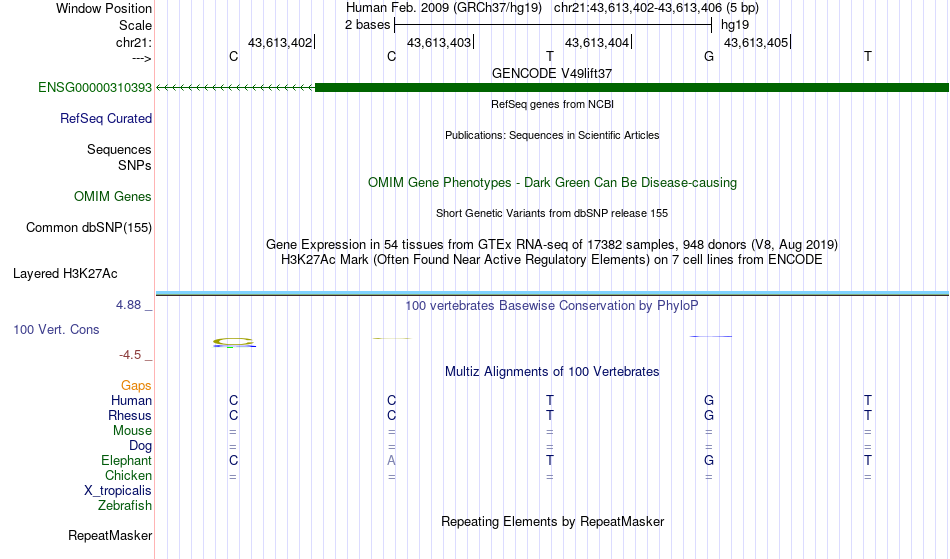Click the G base in the Rhesus row

[709, 415]
